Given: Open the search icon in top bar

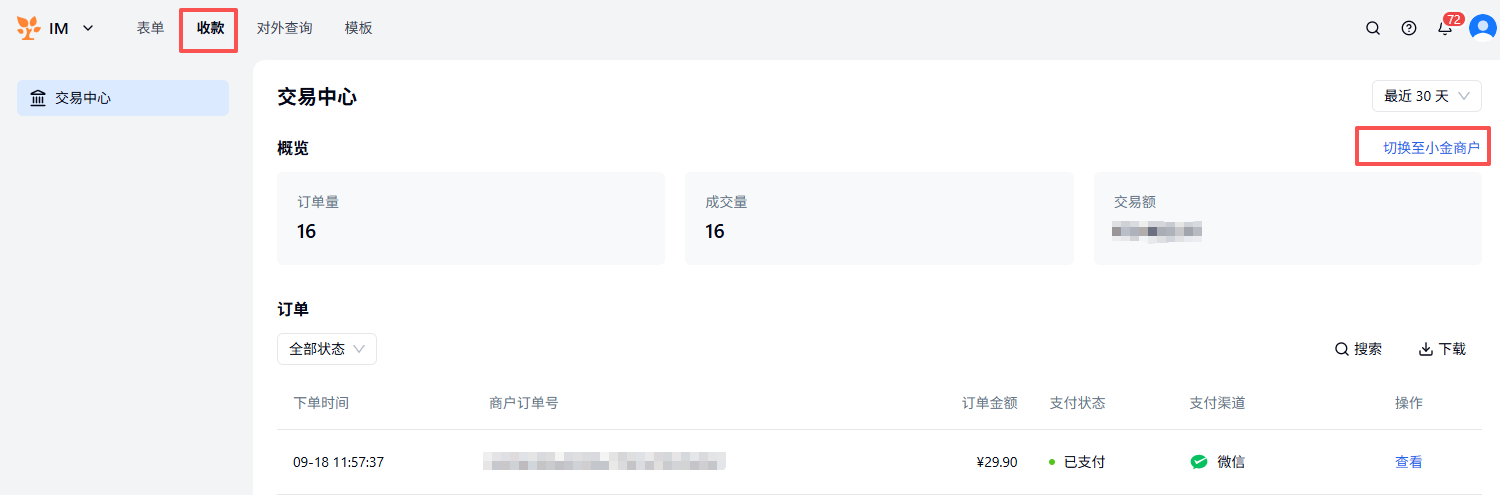Looking at the screenshot, I should tap(1373, 28).
